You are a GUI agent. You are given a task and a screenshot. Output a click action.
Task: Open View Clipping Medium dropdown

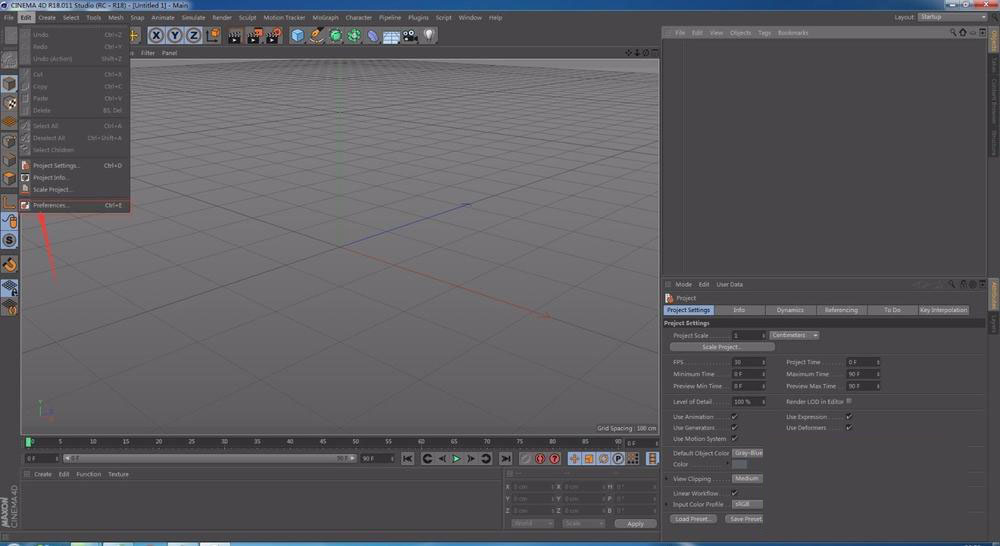pos(747,478)
